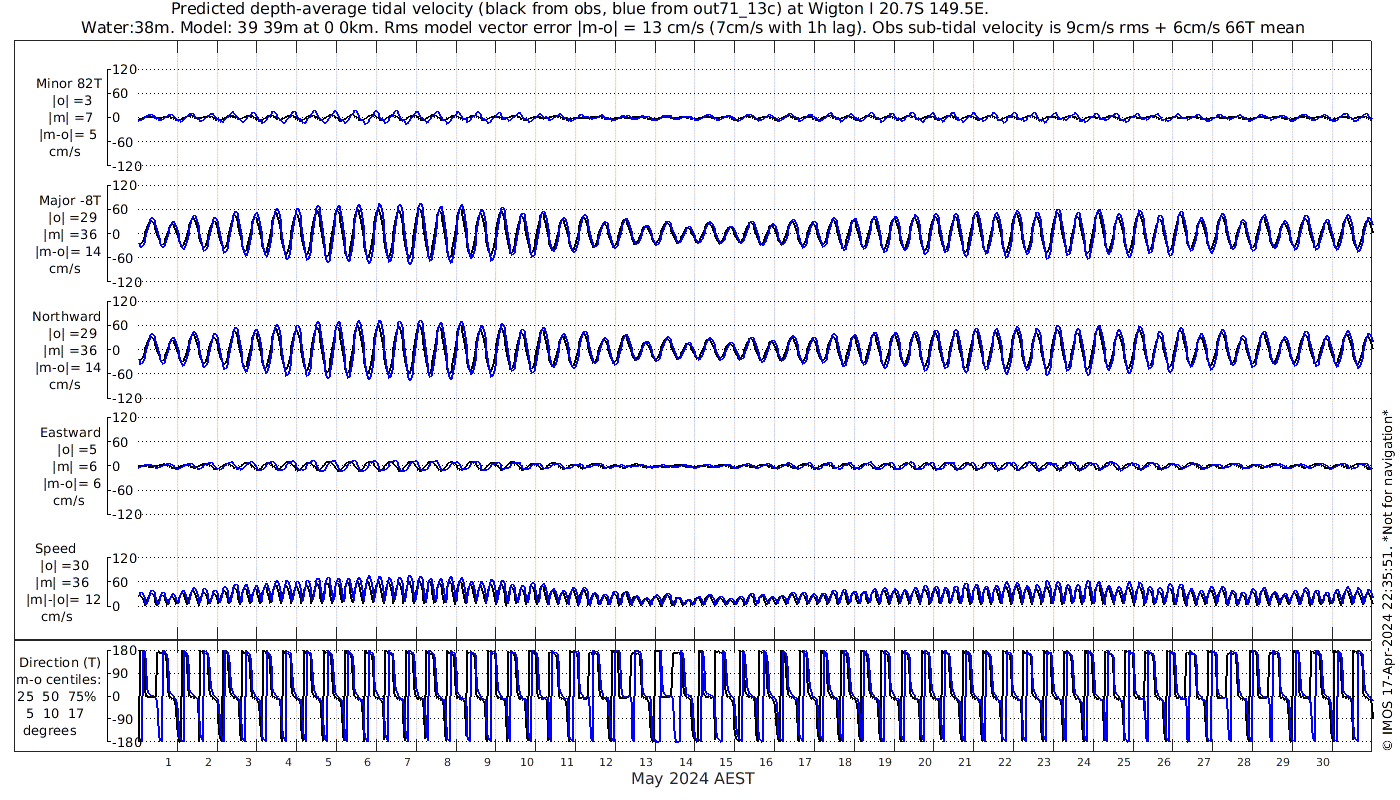The width and height of the screenshot is (1400, 800).
Task: Click day '12' on the x-axis
Action: click(x=606, y=762)
